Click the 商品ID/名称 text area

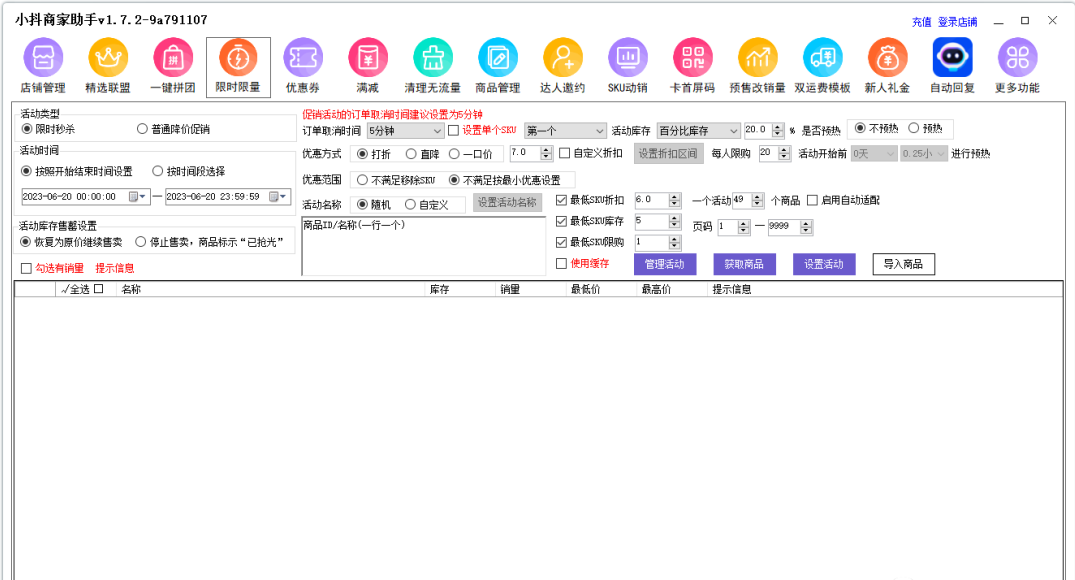[424, 246]
